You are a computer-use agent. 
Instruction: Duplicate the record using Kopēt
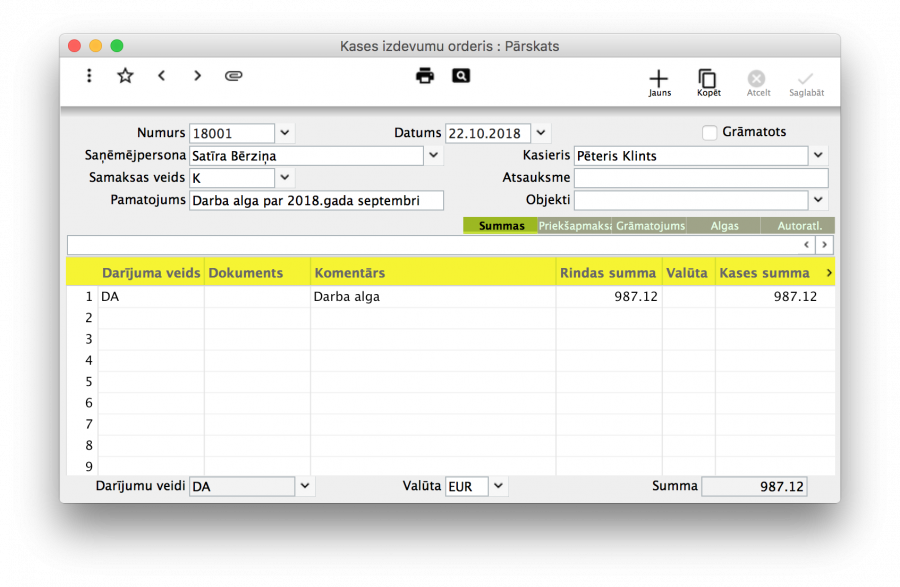click(708, 80)
